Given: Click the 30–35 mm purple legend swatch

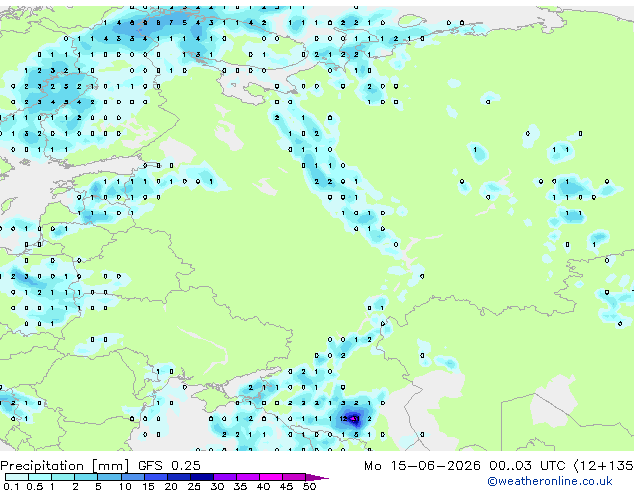Looking at the screenshot, I should coord(224,477).
